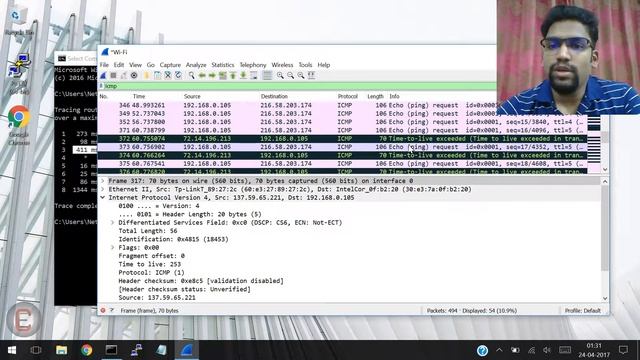Open the Telephony menu
Image resolution: width=640 pixels, height=360 pixels.
pos(253,65)
